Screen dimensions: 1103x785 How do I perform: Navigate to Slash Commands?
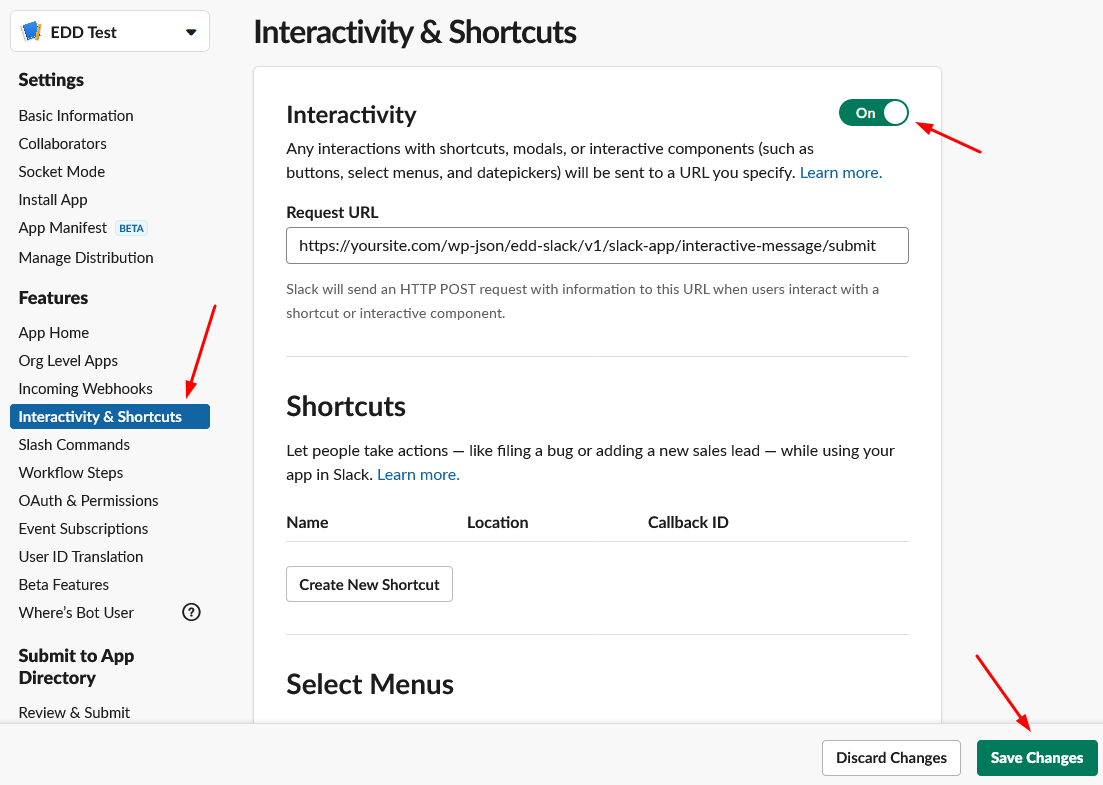74,445
